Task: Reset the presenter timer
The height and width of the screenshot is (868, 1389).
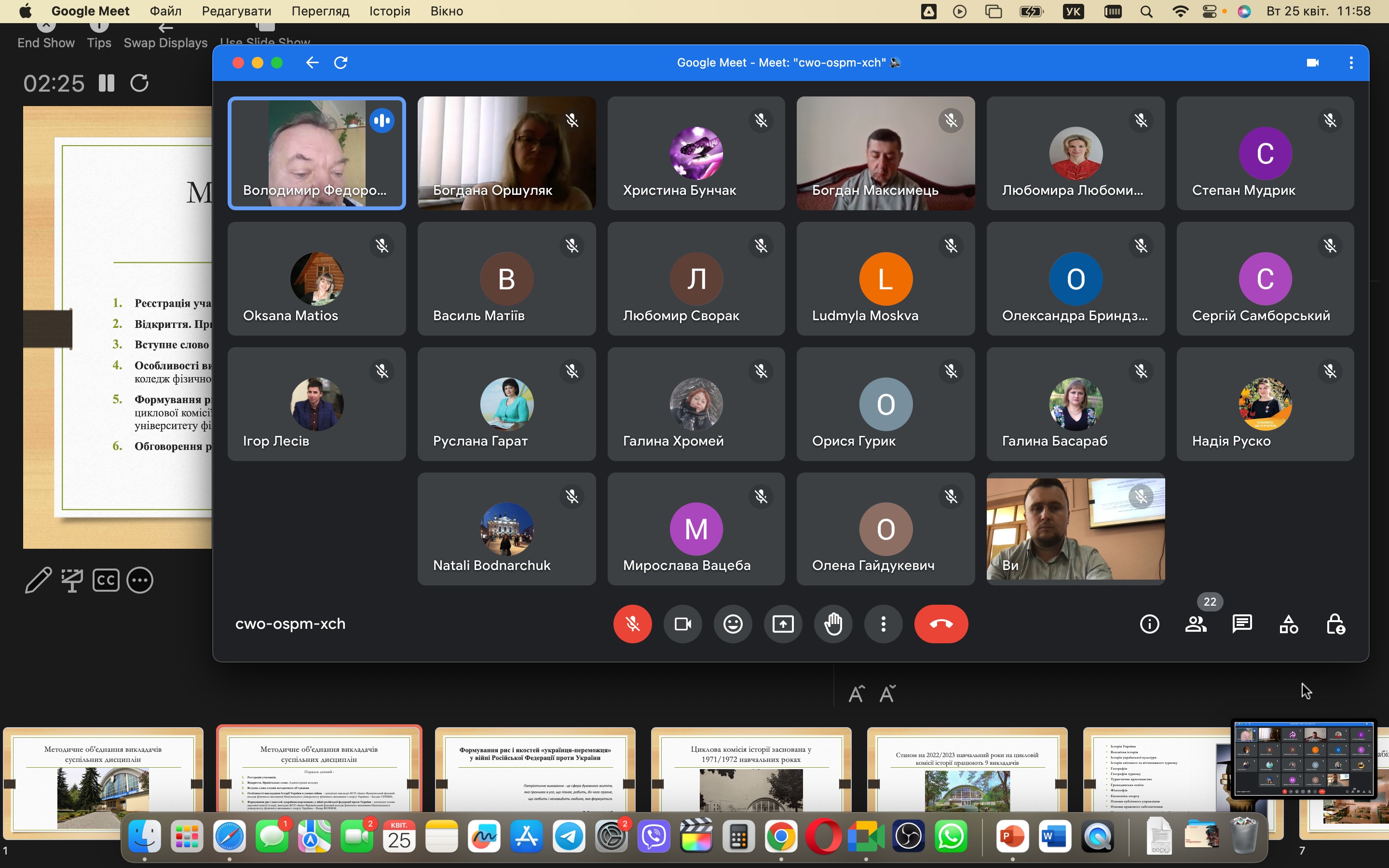Action: point(139,83)
